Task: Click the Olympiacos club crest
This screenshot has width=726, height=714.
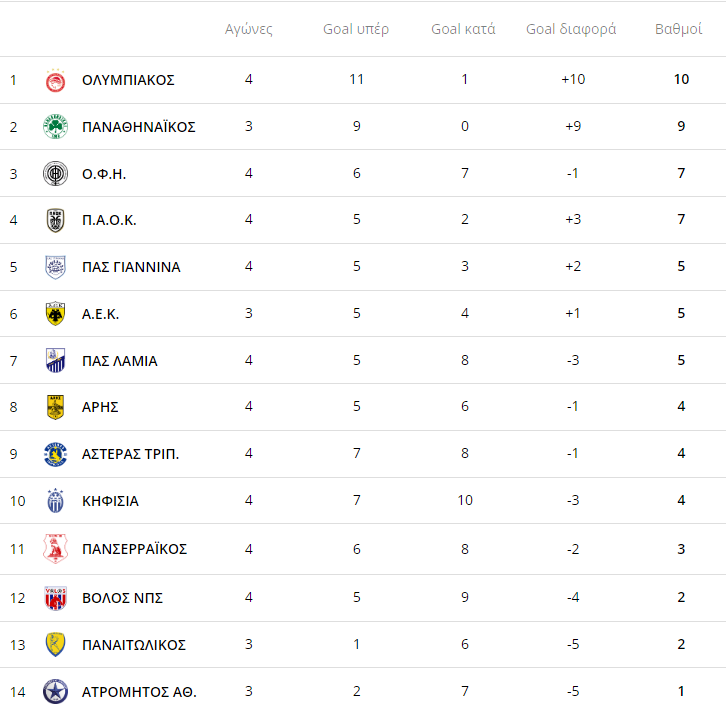Action: tap(56, 81)
